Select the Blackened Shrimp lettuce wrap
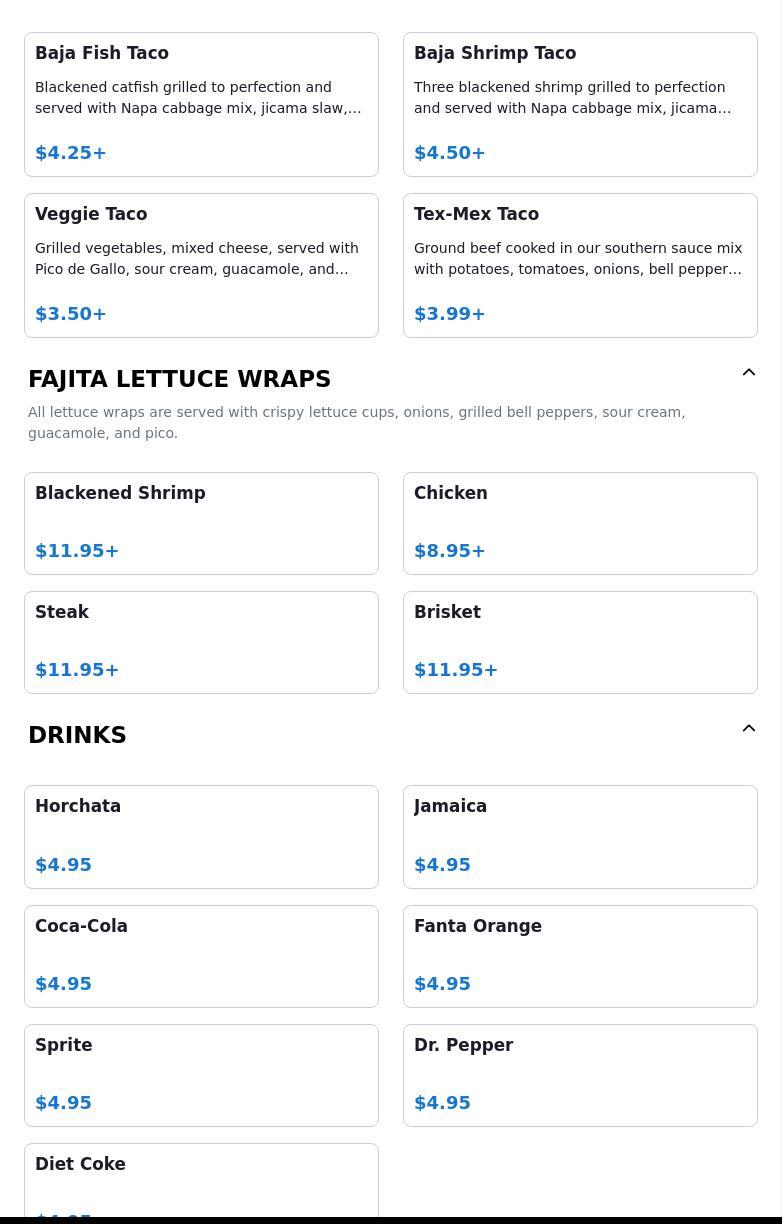The image size is (782, 1224). click(x=201, y=523)
